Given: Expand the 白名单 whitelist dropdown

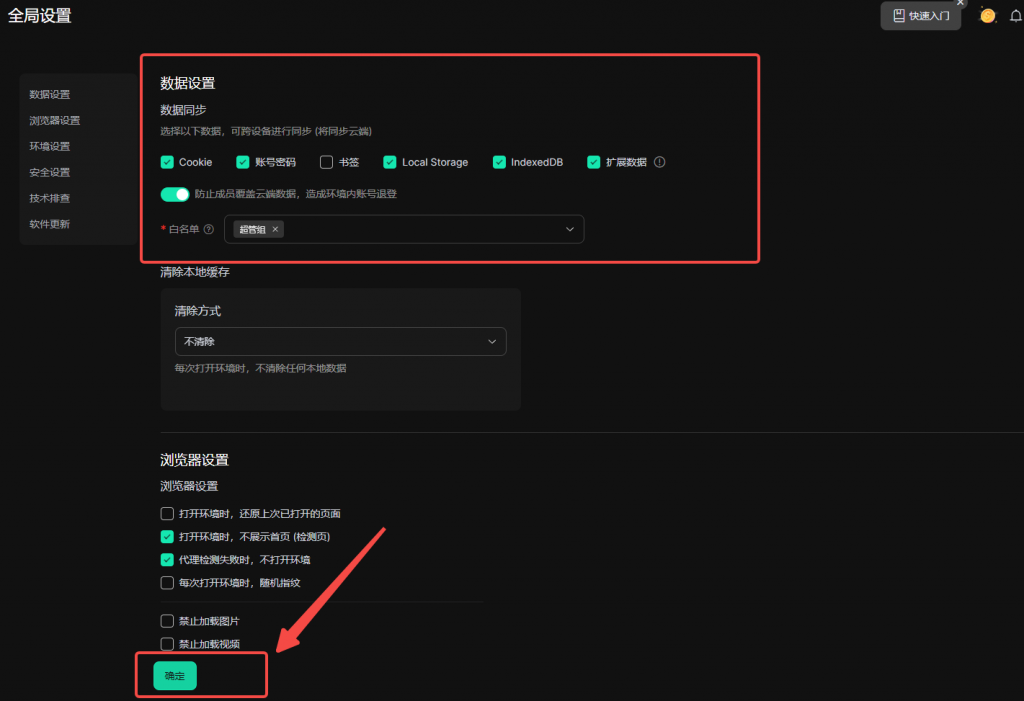Looking at the screenshot, I should [570, 229].
